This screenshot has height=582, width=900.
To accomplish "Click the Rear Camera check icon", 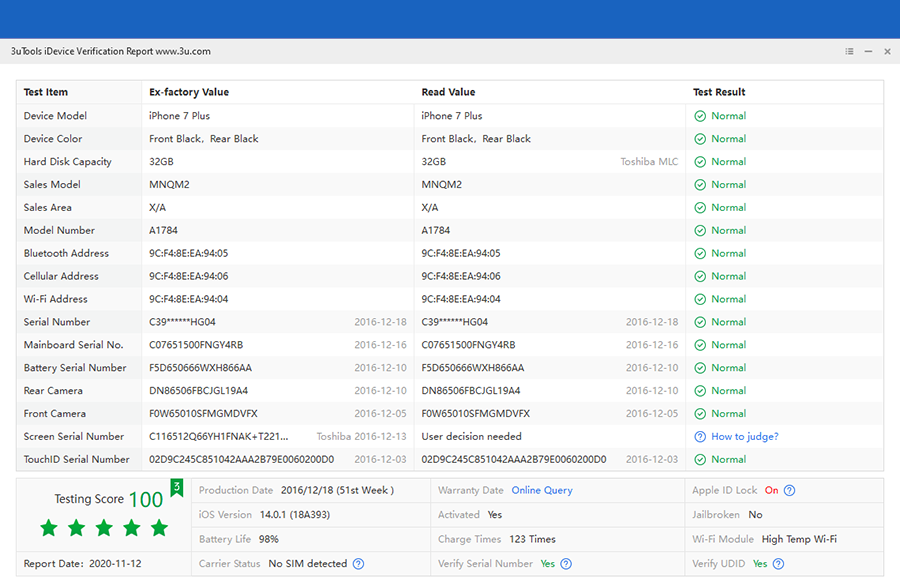I will [x=700, y=391].
